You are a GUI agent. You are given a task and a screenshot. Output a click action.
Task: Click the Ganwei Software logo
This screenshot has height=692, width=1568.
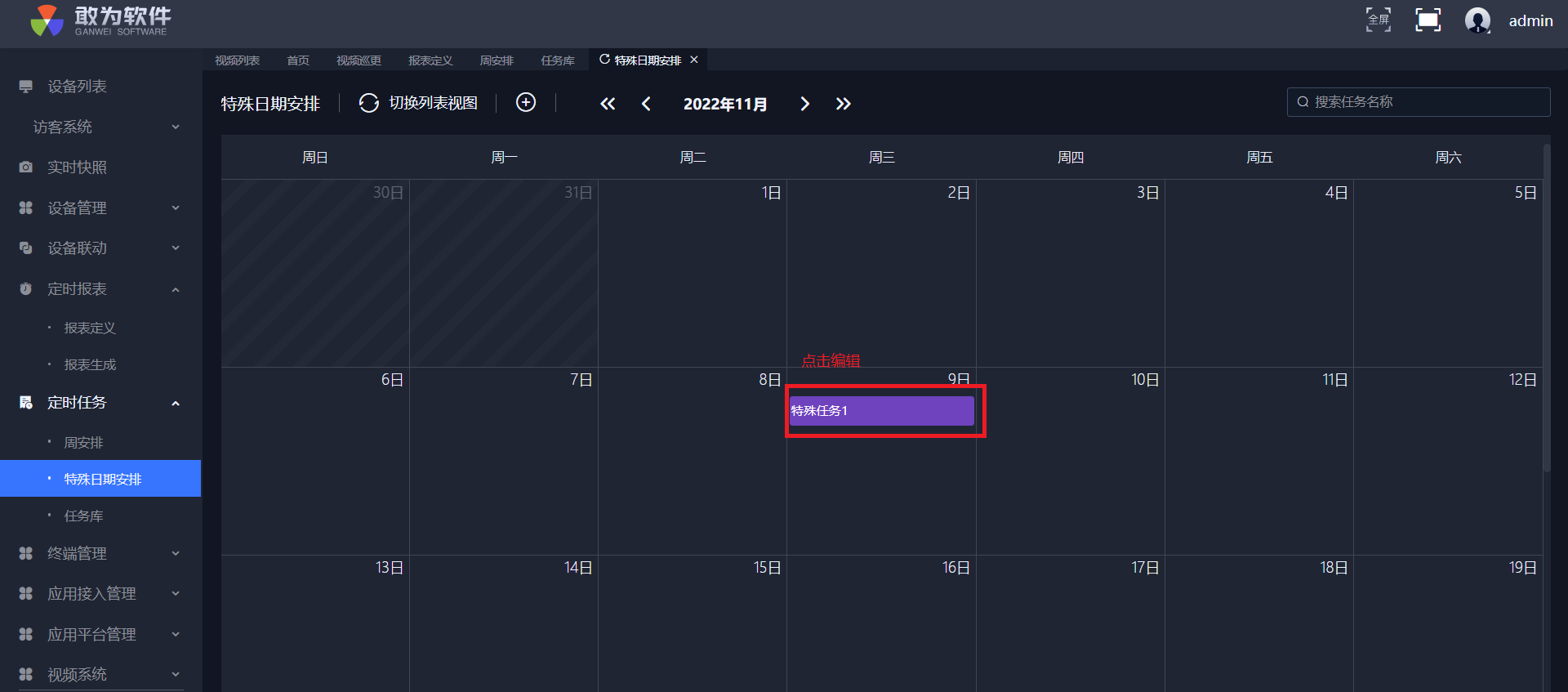click(100, 20)
